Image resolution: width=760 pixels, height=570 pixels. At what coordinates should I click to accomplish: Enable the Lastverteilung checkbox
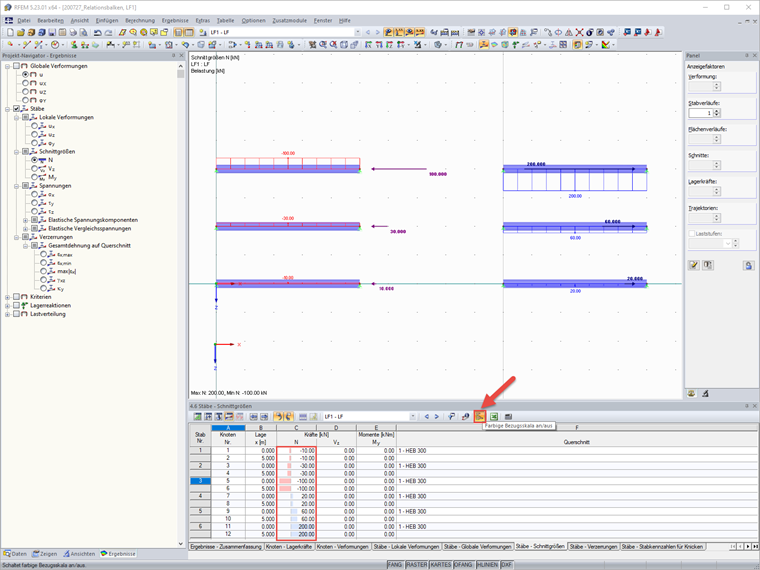pyautogui.click(x=16, y=314)
